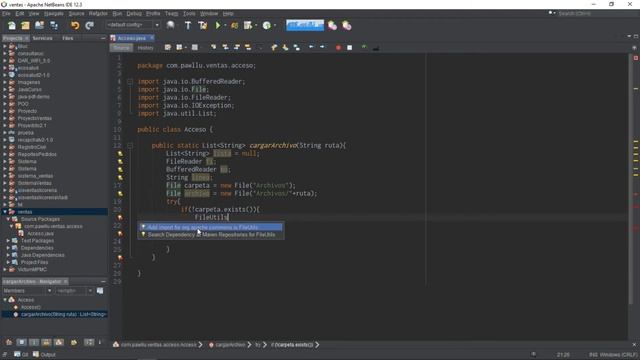This screenshot has height=360, width=640.
Task: Click the Save All toolbar icon
Action: [54, 25]
